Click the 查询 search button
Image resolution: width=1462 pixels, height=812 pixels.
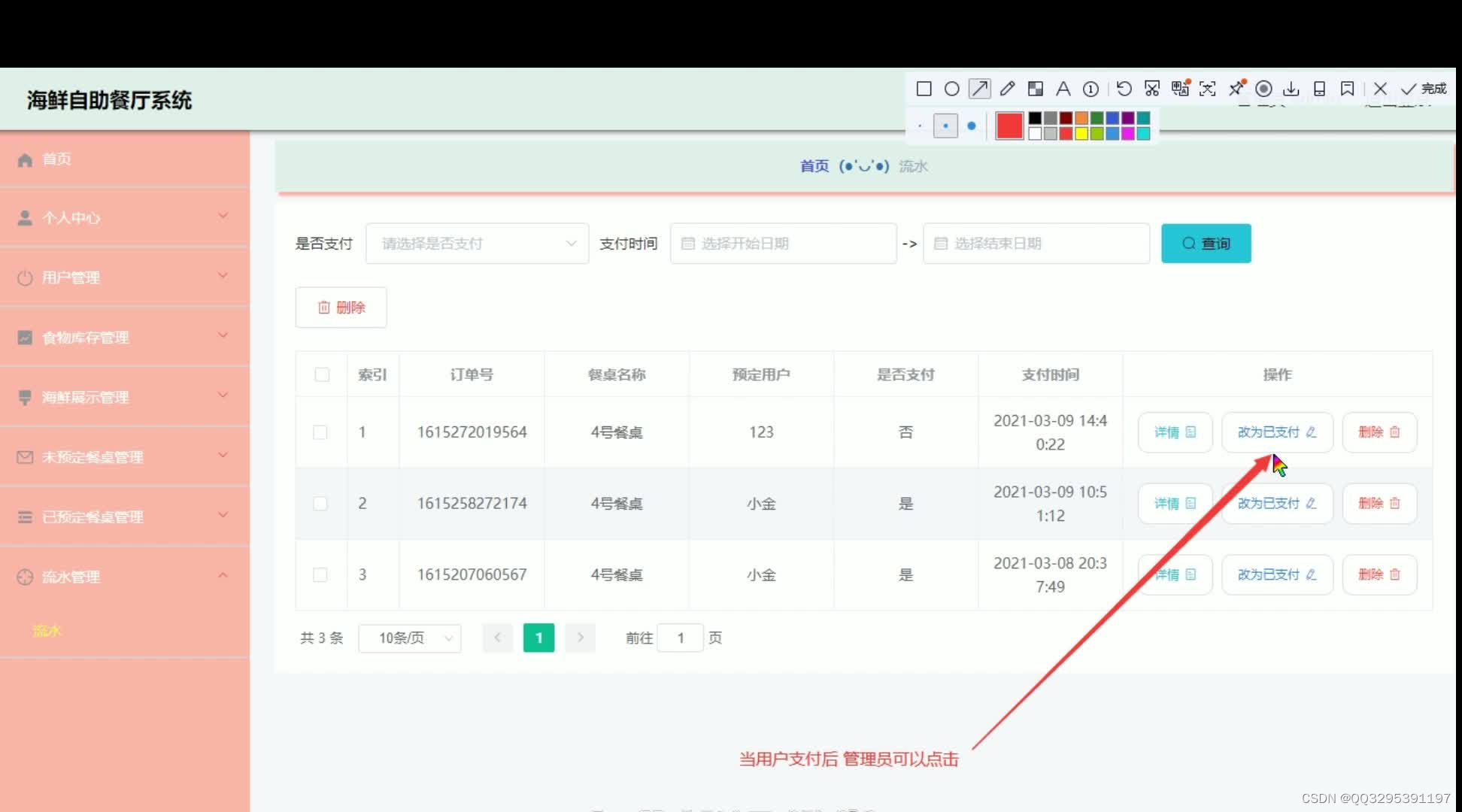(1206, 244)
